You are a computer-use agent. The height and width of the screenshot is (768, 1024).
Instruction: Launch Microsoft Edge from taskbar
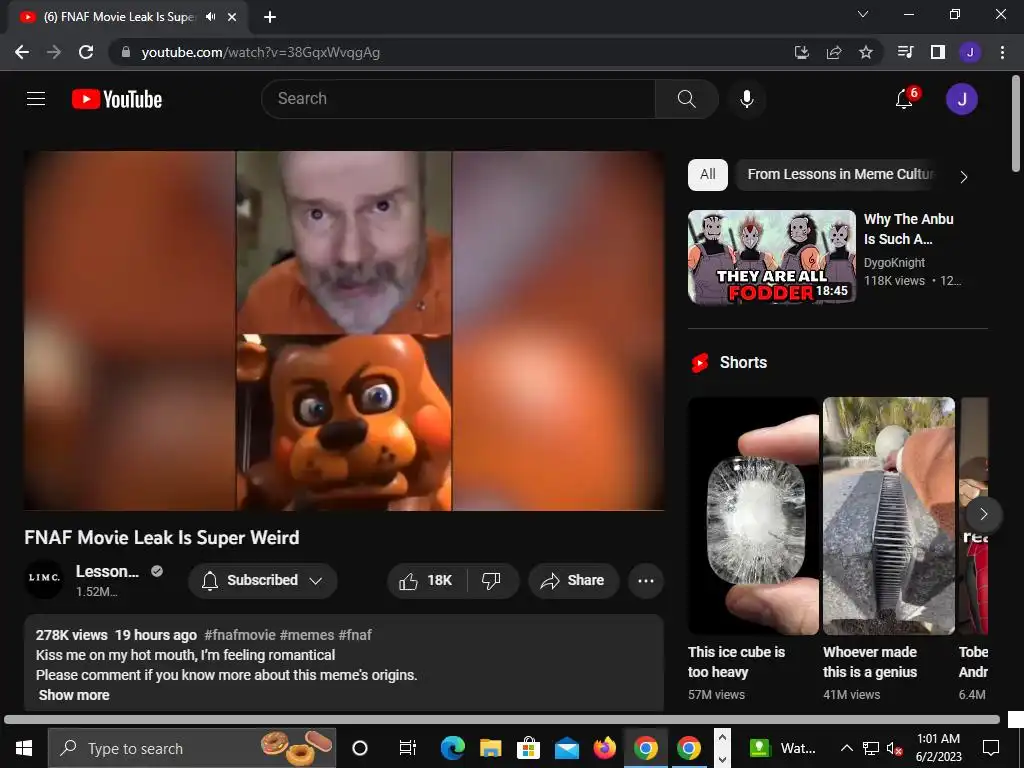(x=452, y=748)
